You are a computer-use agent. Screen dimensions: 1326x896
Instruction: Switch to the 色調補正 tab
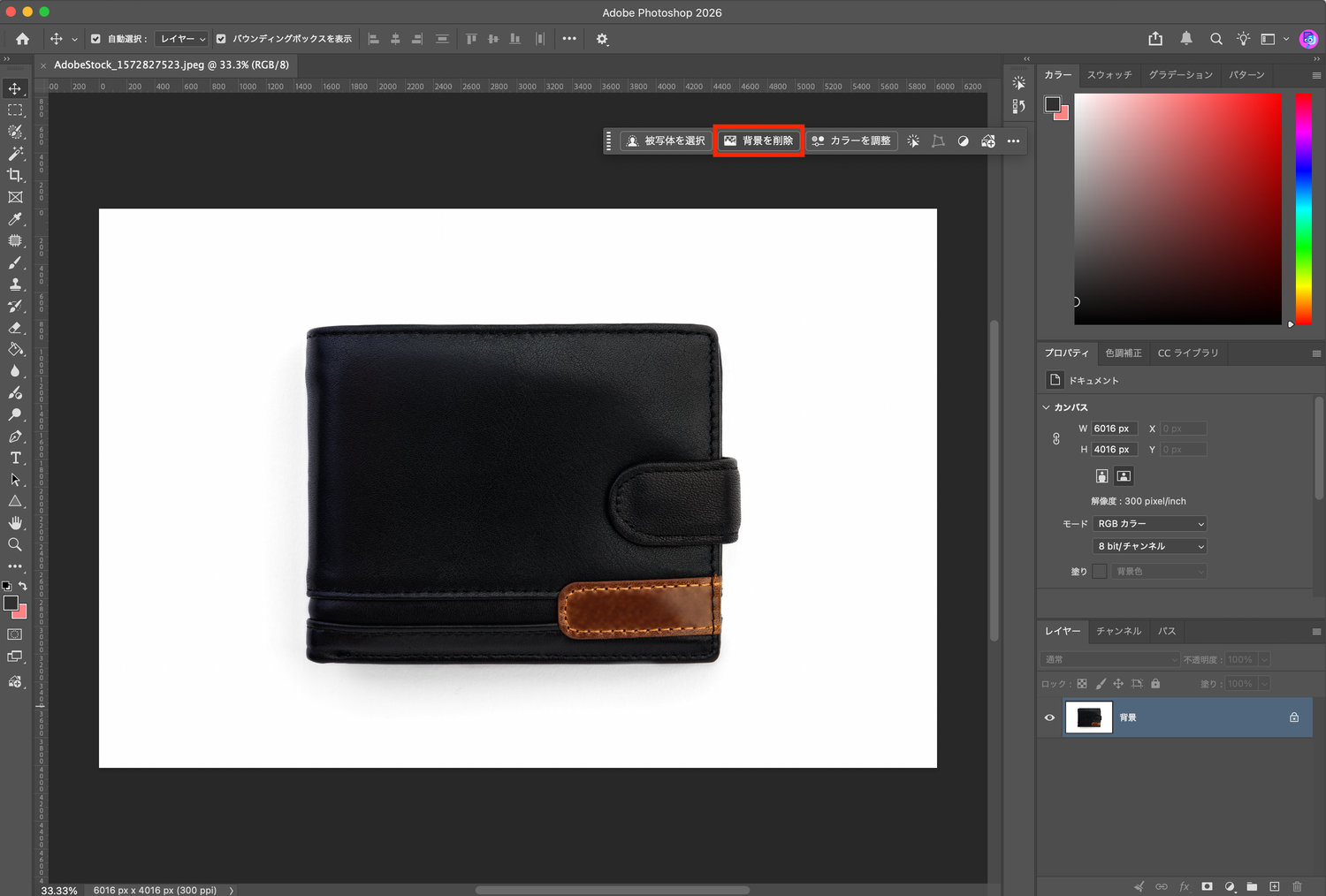coord(1124,353)
